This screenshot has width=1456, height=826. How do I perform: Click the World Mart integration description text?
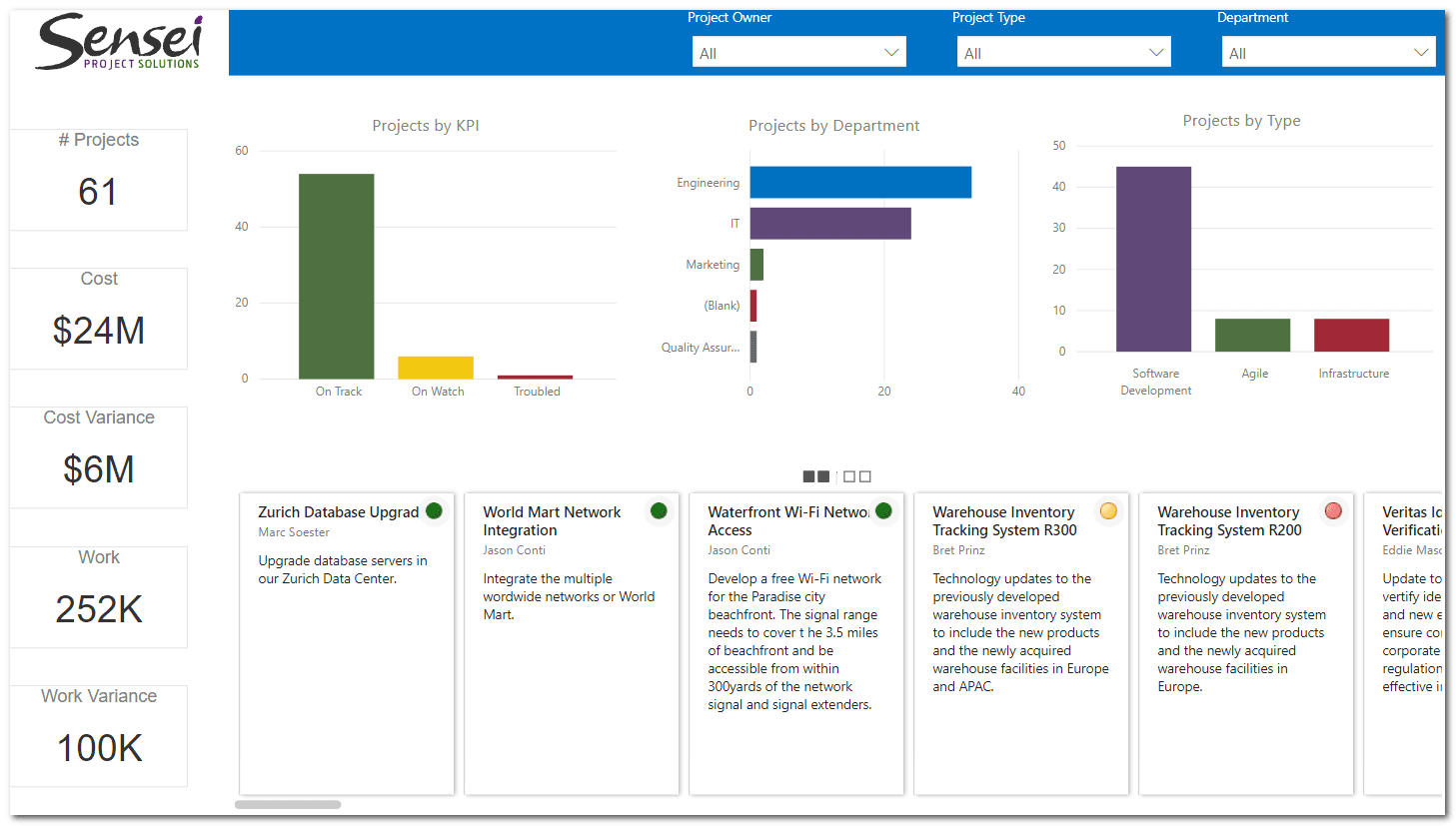coord(569,596)
